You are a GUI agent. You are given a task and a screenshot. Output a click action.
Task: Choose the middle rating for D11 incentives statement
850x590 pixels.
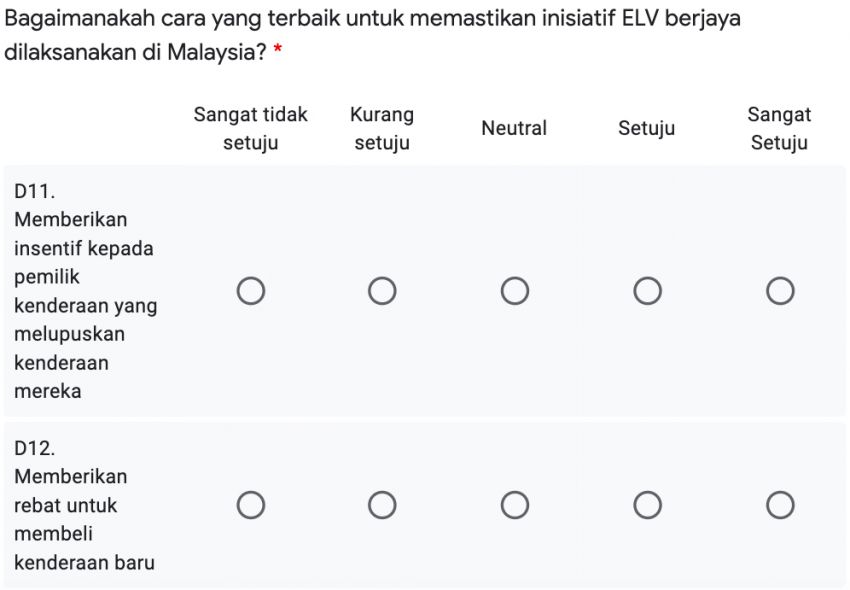tap(515, 291)
